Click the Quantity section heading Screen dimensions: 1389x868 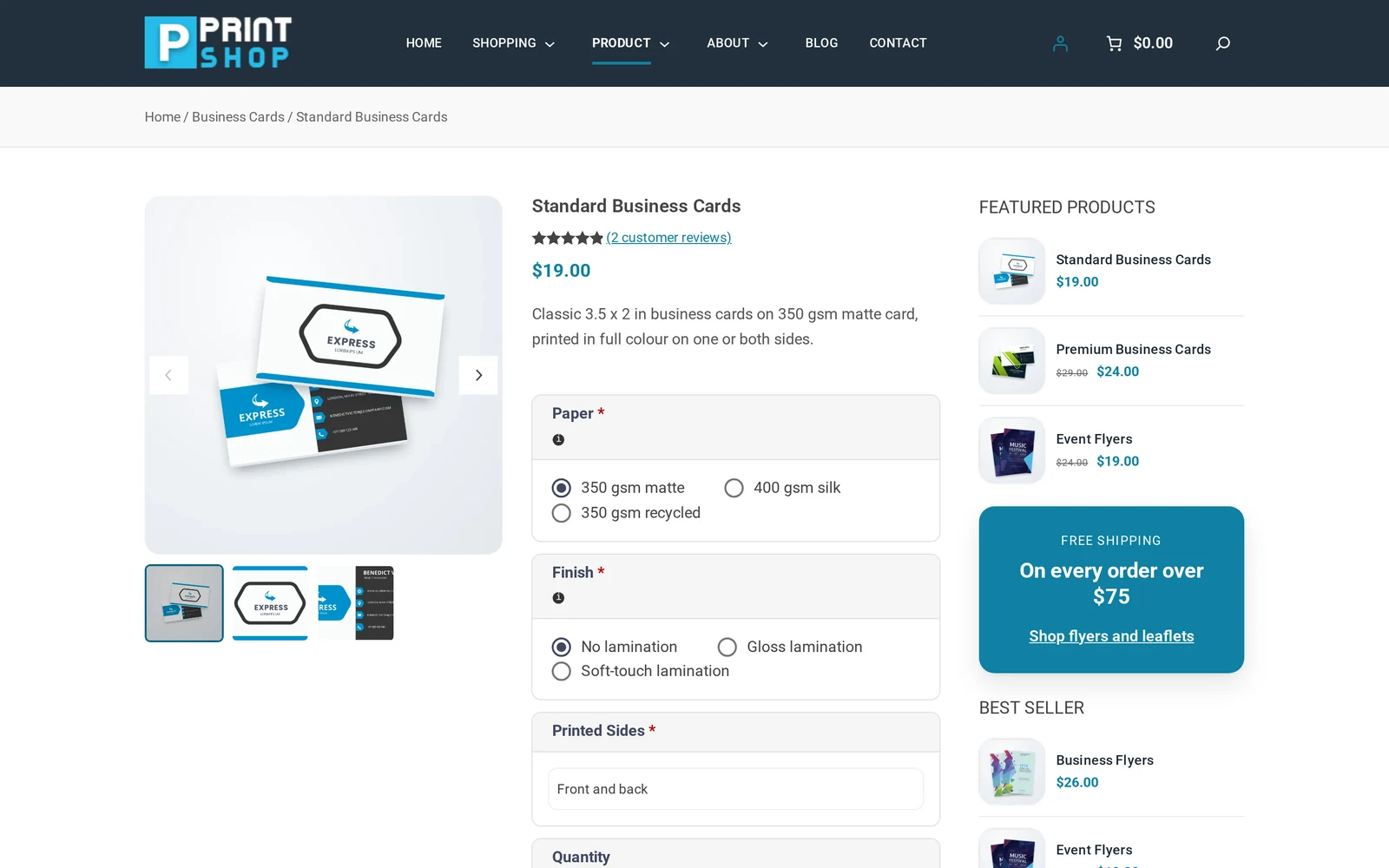pyautogui.click(x=581, y=858)
